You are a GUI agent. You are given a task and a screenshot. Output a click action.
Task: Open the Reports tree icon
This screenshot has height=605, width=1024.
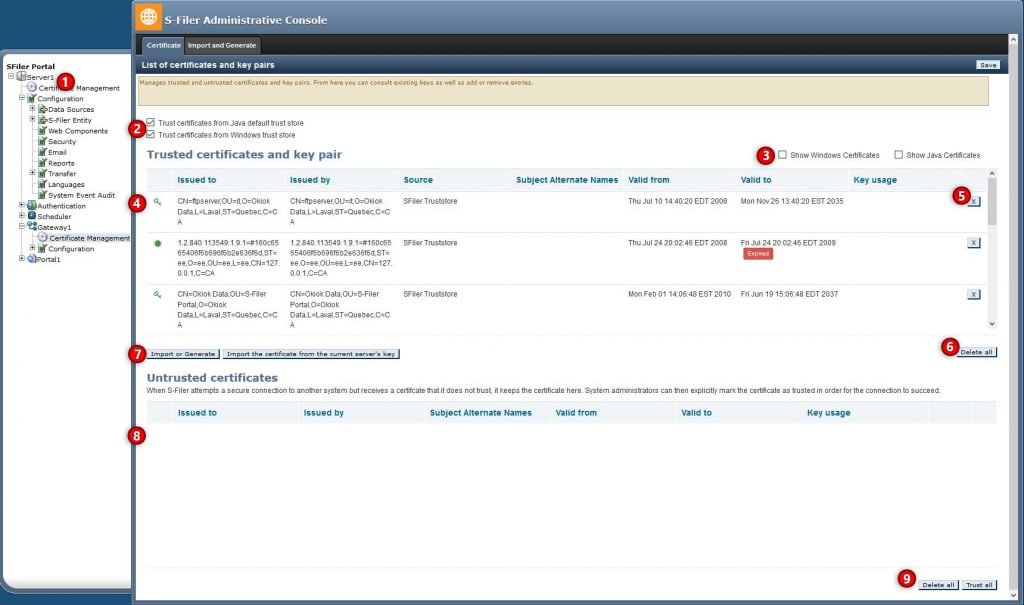[x=42, y=163]
